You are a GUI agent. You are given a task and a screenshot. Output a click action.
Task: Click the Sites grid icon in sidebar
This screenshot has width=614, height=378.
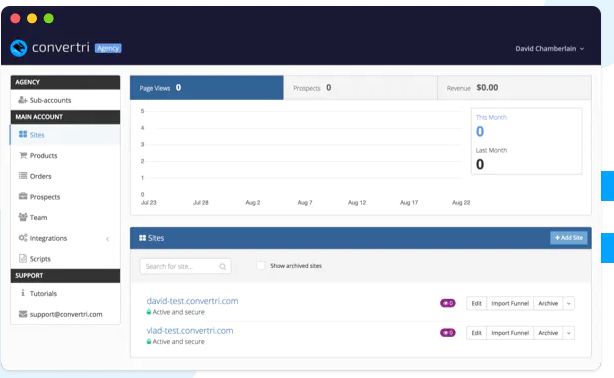coord(23,134)
